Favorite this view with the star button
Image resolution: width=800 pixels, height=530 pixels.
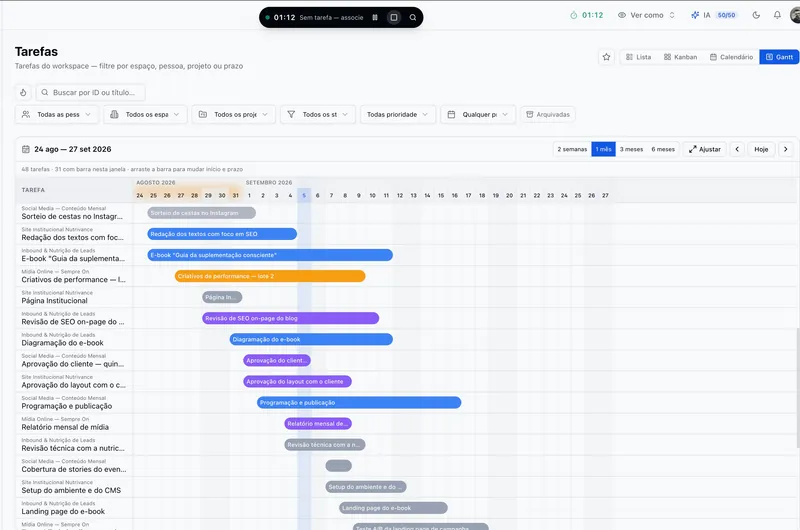coord(606,57)
